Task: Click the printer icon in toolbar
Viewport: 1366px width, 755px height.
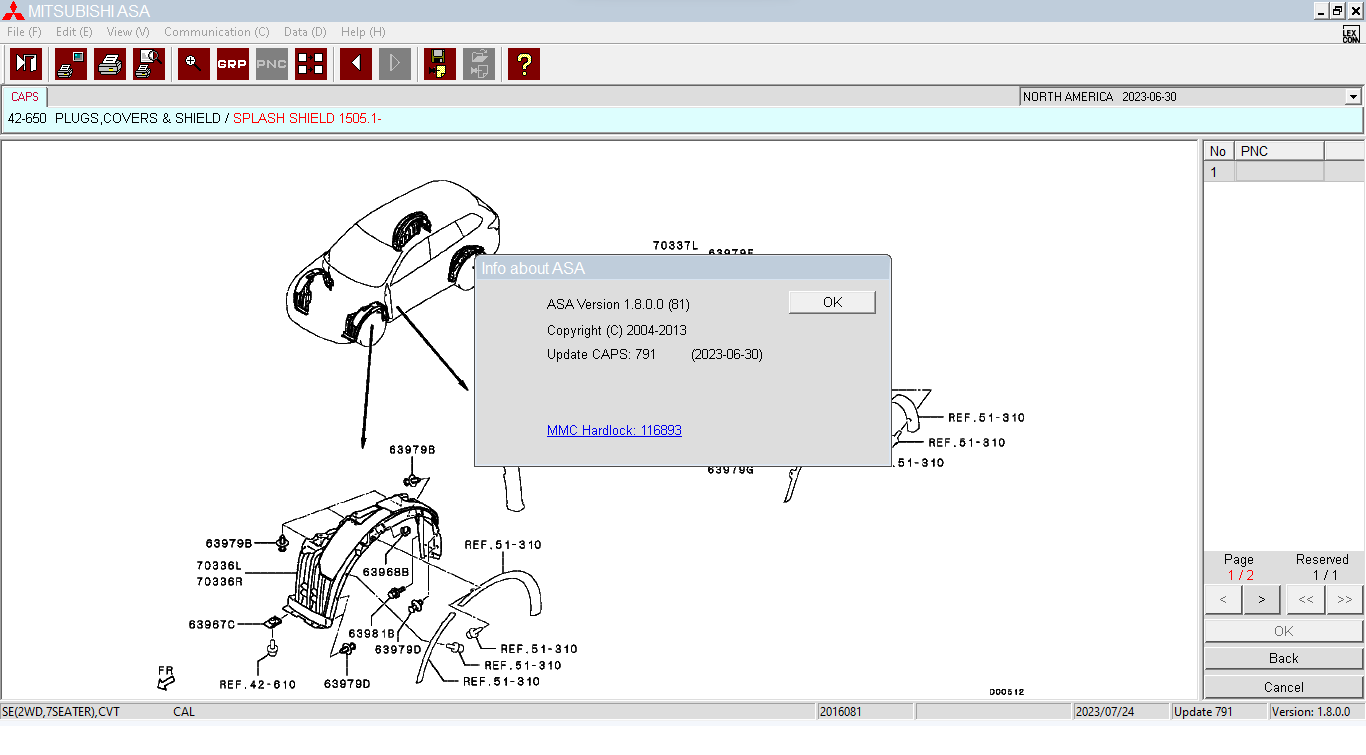Action: (x=110, y=64)
